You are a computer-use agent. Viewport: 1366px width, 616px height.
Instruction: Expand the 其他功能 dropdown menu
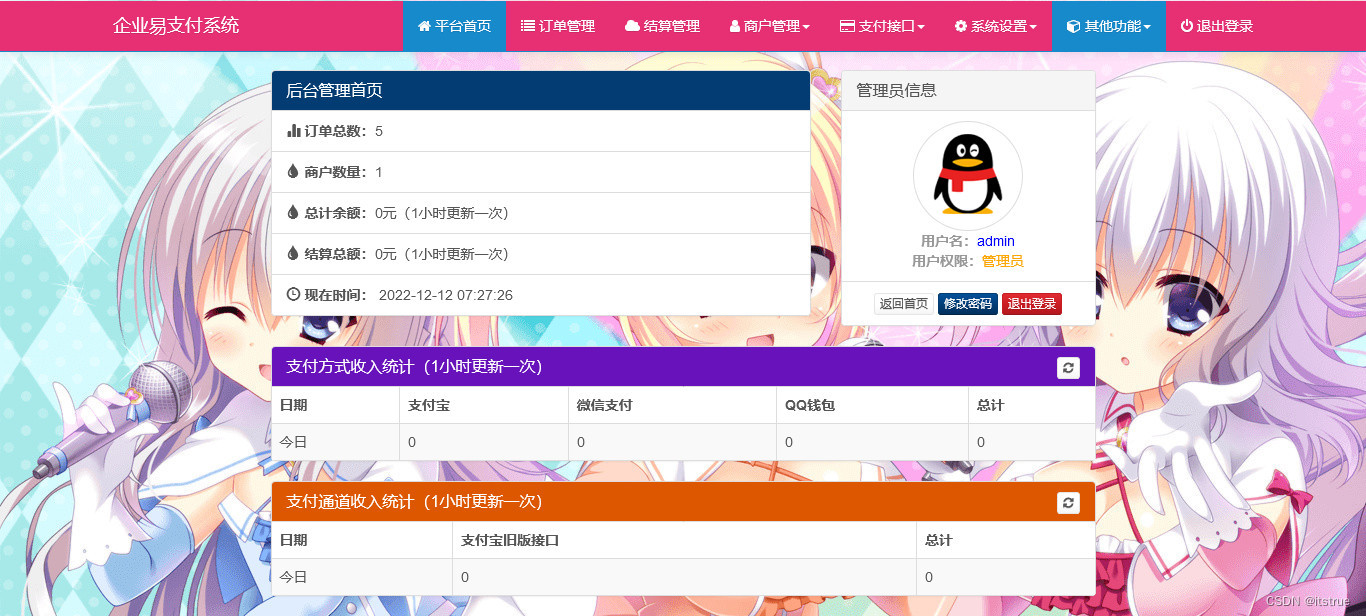[1108, 26]
